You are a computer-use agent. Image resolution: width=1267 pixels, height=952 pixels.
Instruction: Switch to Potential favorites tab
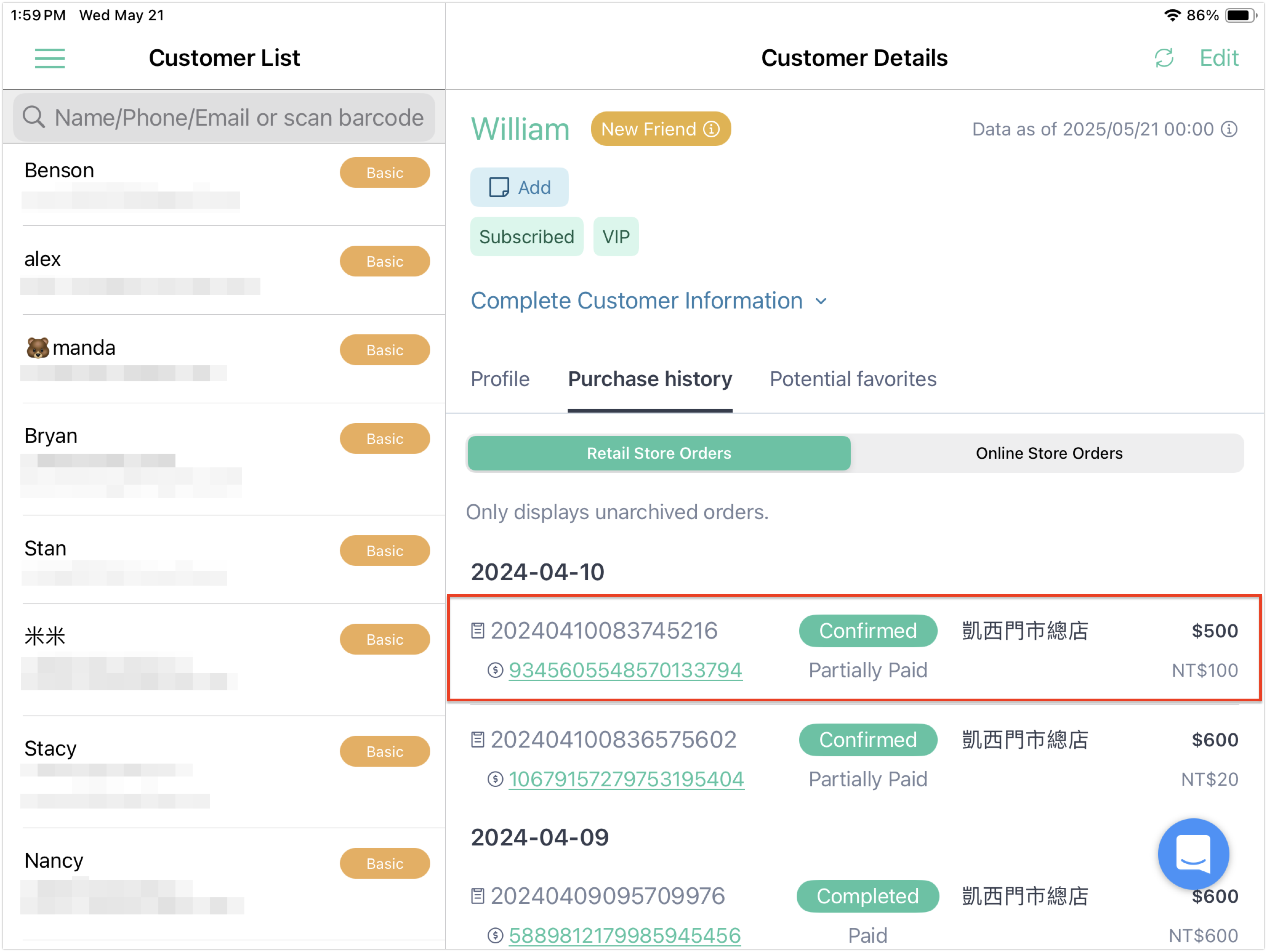[853, 379]
